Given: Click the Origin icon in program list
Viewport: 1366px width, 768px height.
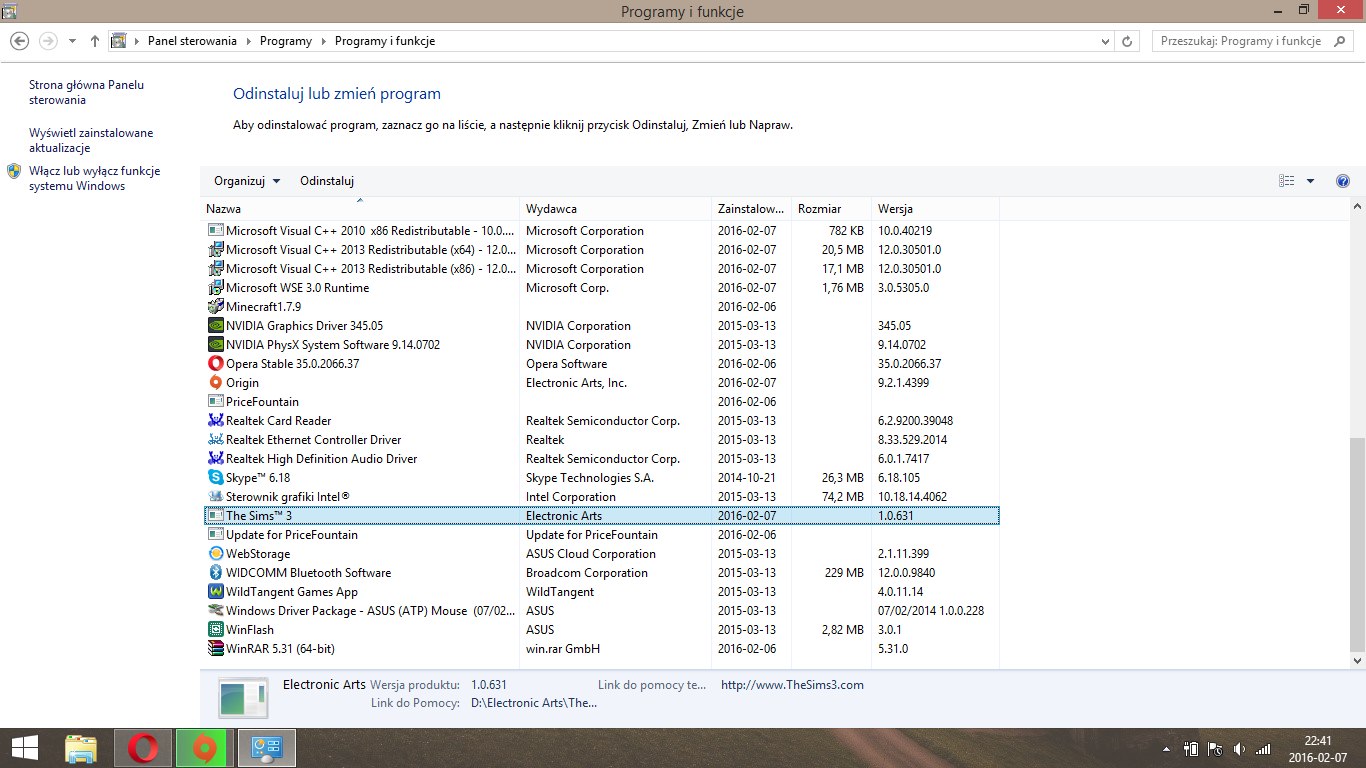Looking at the screenshot, I should (x=215, y=383).
